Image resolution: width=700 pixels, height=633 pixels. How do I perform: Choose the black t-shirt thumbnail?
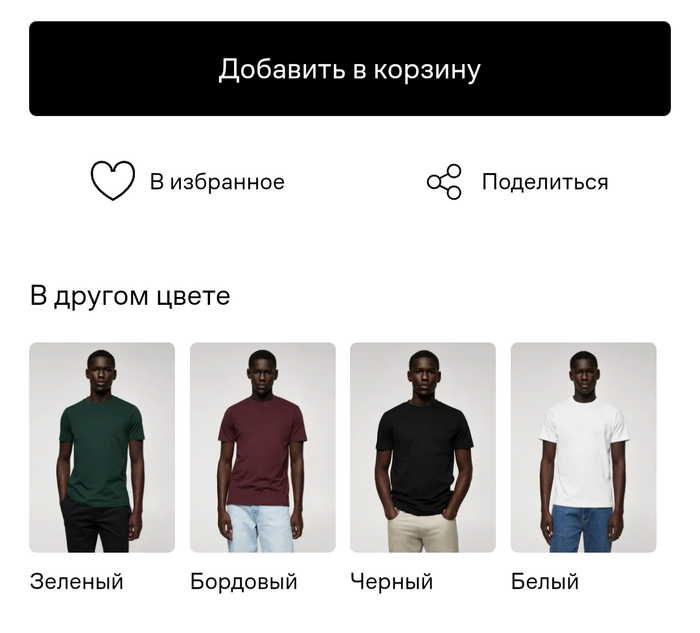[423, 447]
